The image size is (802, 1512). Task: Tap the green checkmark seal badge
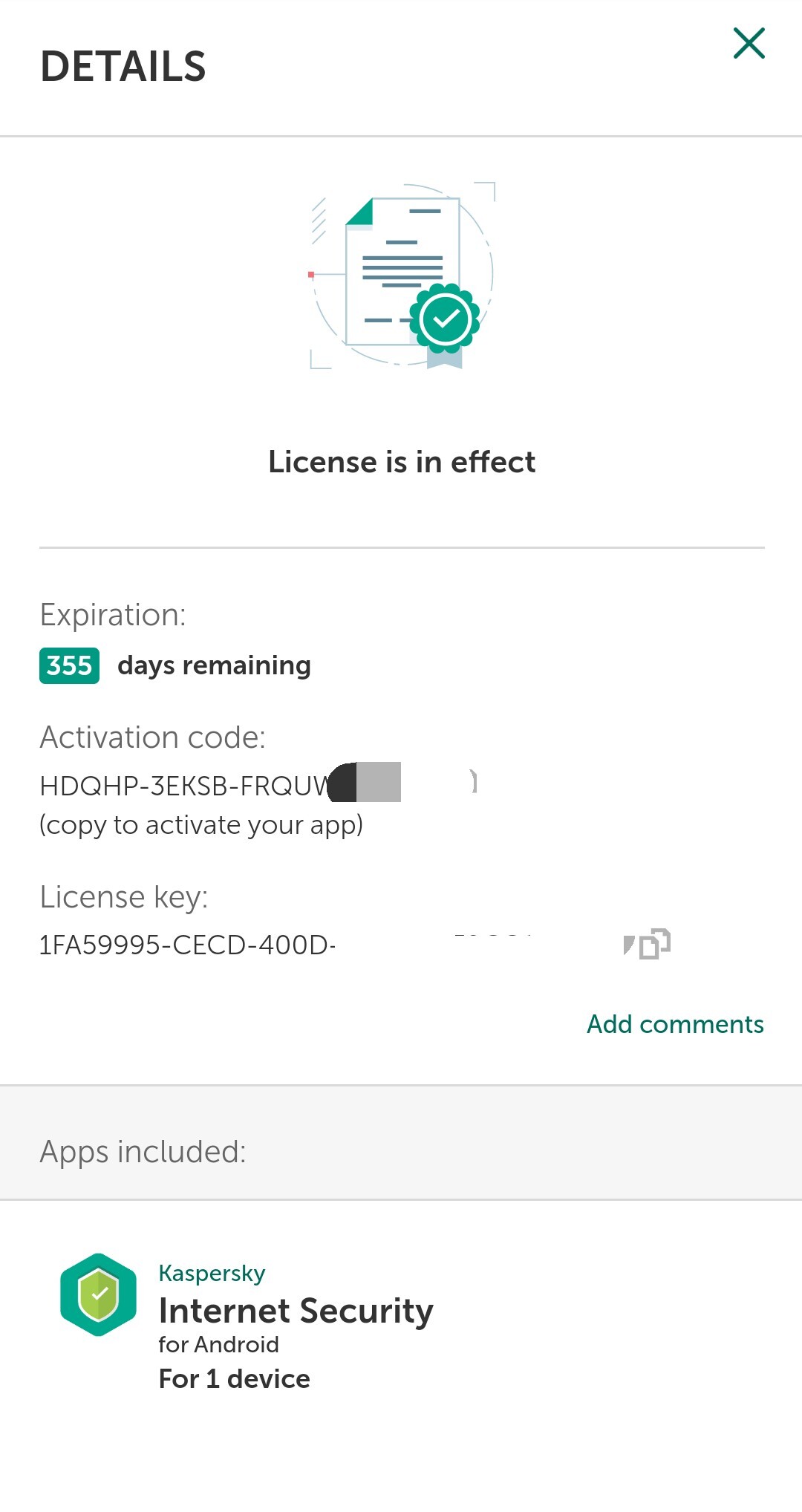pyautogui.click(x=445, y=319)
